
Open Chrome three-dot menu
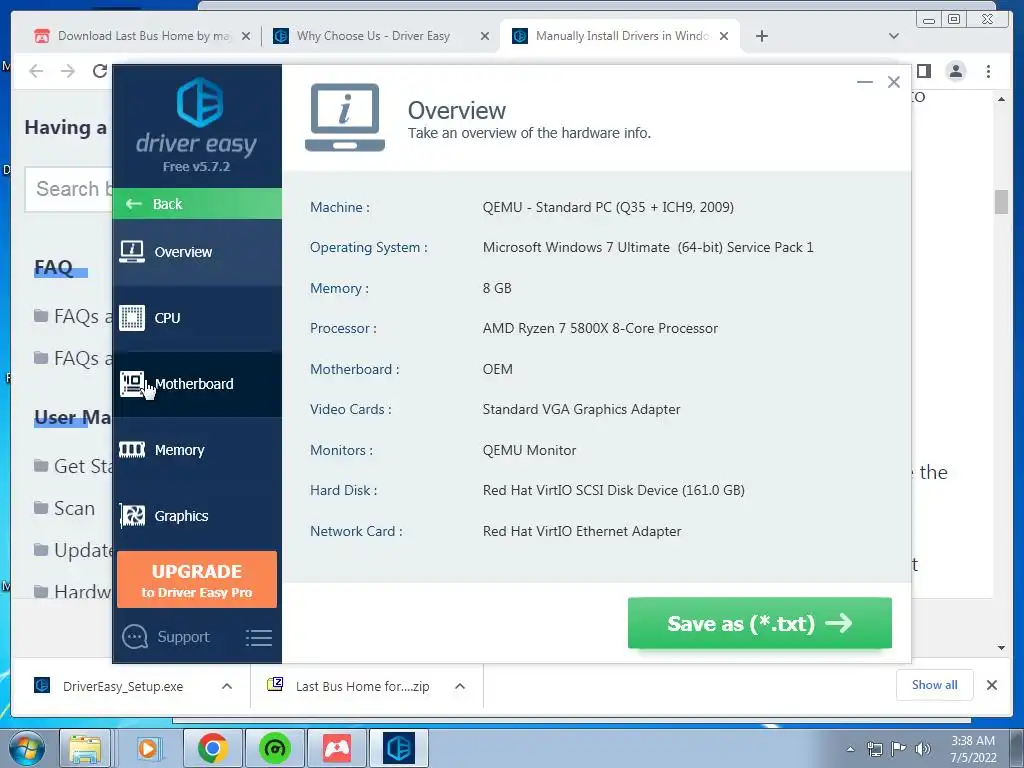click(x=988, y=71)
